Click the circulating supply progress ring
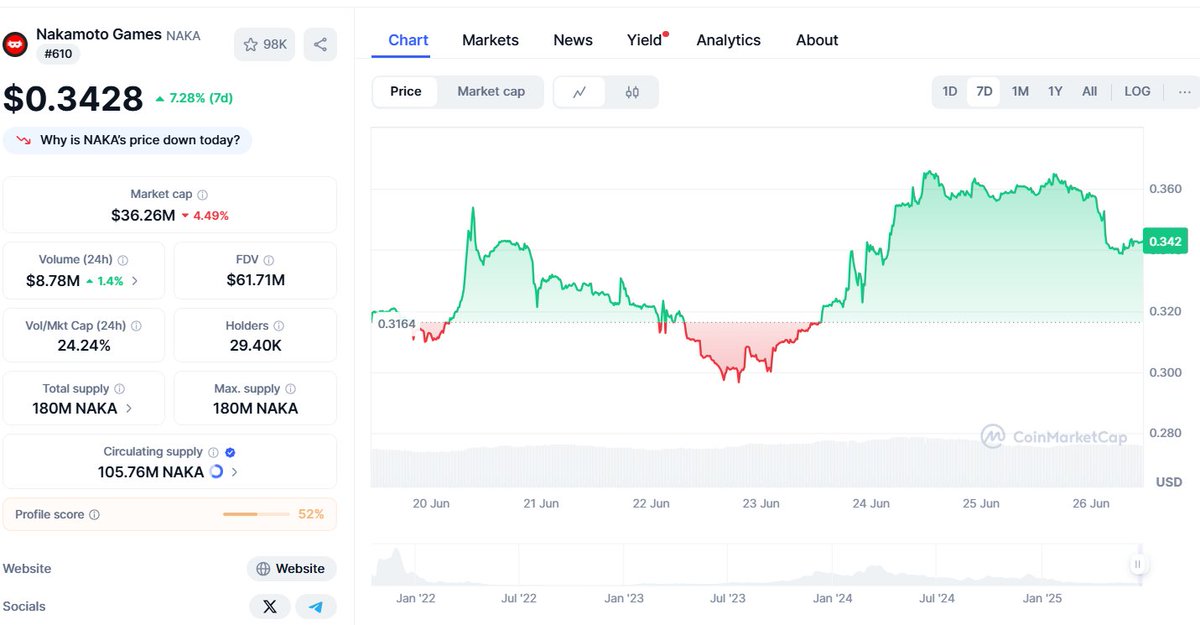The width and height of the screenshot is (1200, 625). click(x=217, y=472)
